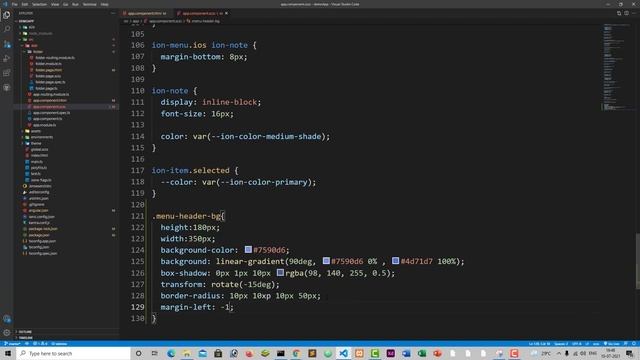Open the Extensions view

tap(7, 73)
